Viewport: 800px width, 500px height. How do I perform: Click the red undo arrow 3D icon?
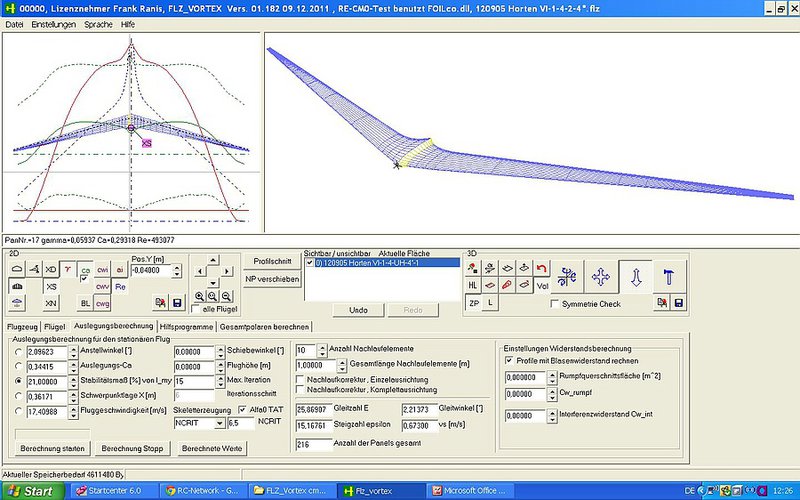pyautogui.click(x=542, y=268)
